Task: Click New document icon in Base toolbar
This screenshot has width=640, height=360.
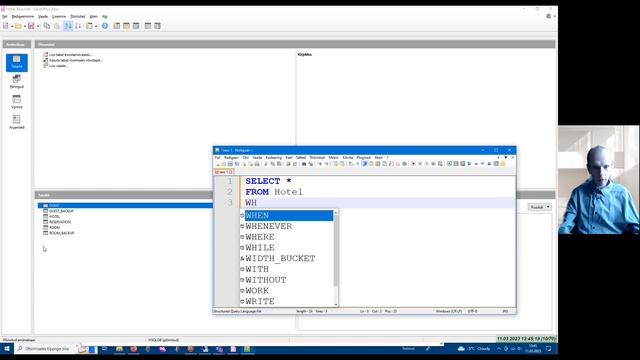Action: [6, 26]
